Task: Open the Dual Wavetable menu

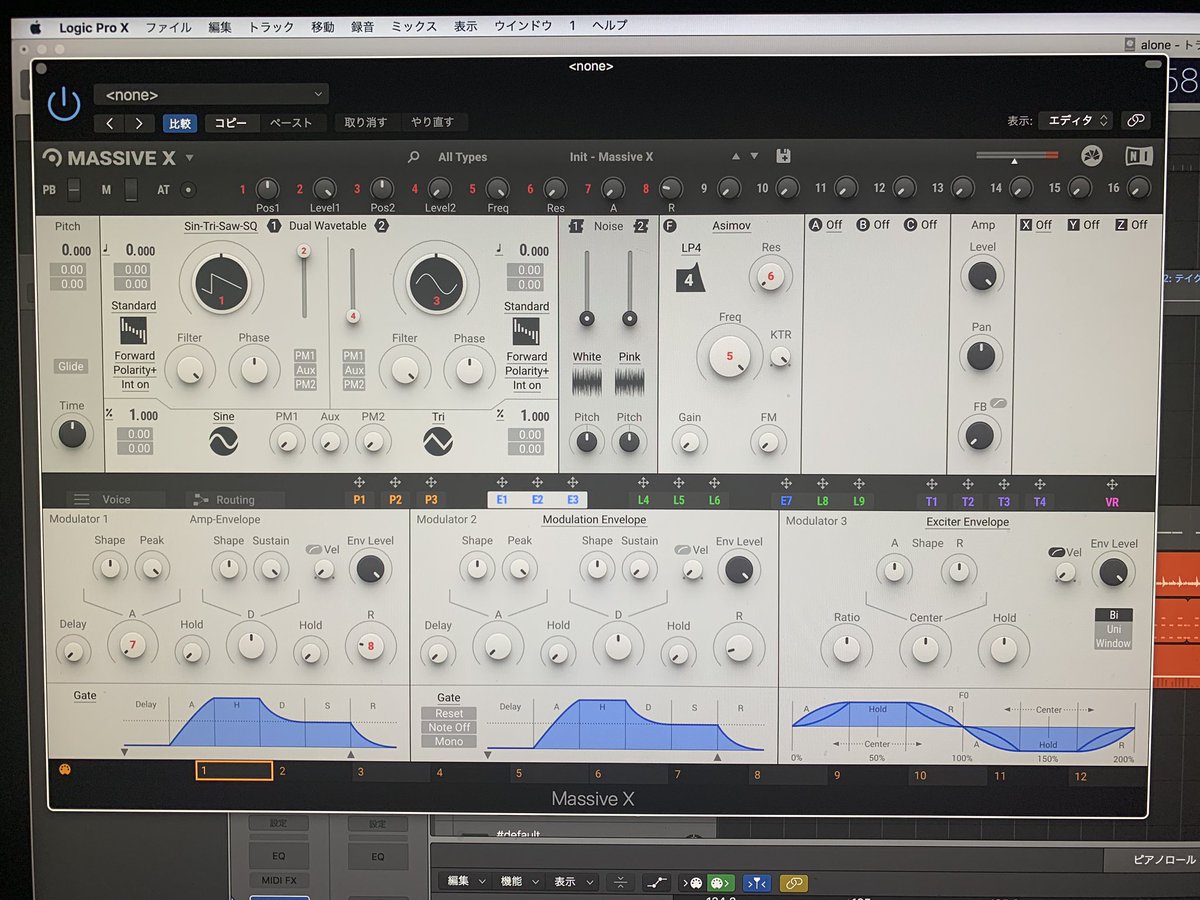Action: [327, 226]
